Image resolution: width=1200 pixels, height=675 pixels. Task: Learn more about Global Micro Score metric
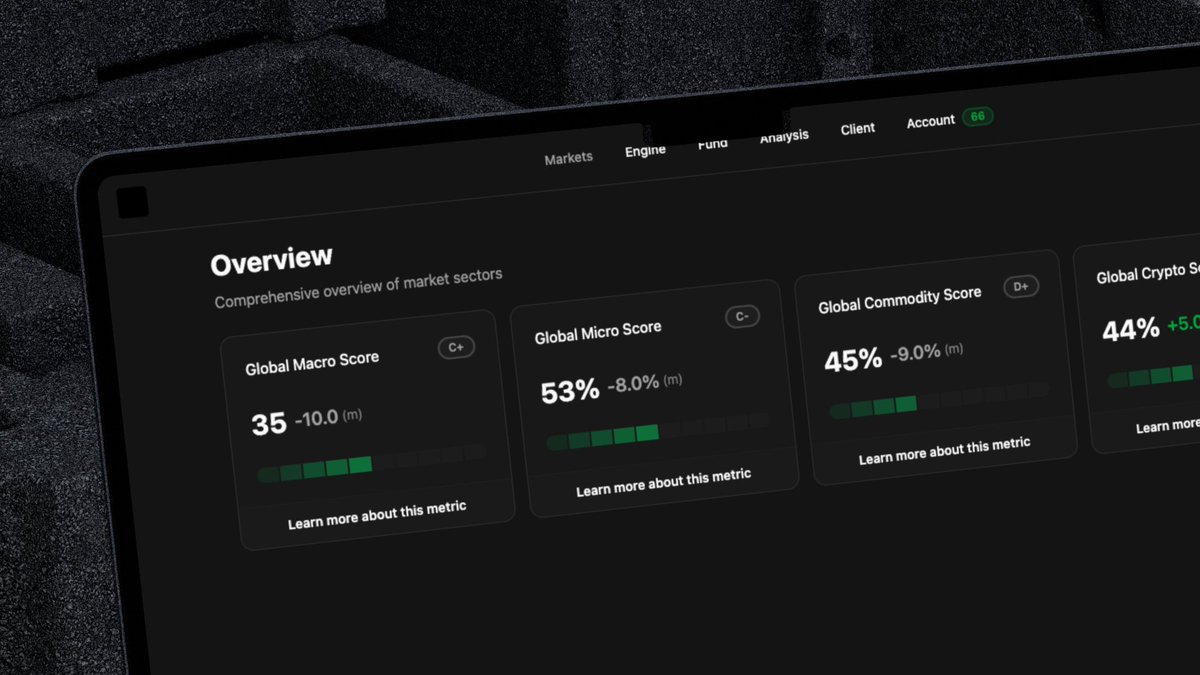click(663, 483)
